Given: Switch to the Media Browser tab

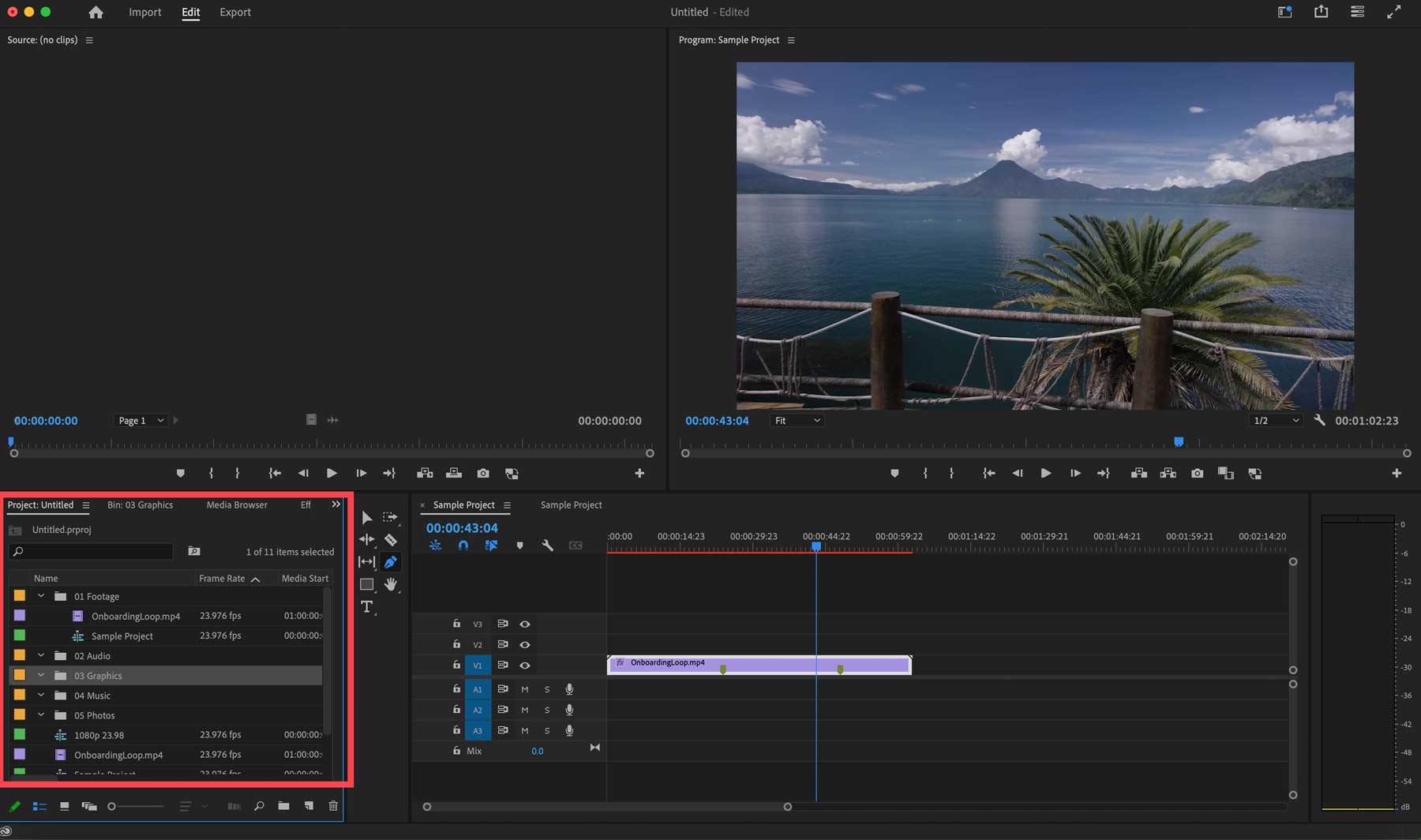Looking at the screenshot, I should pyautogui.click(x=236, y=504).
